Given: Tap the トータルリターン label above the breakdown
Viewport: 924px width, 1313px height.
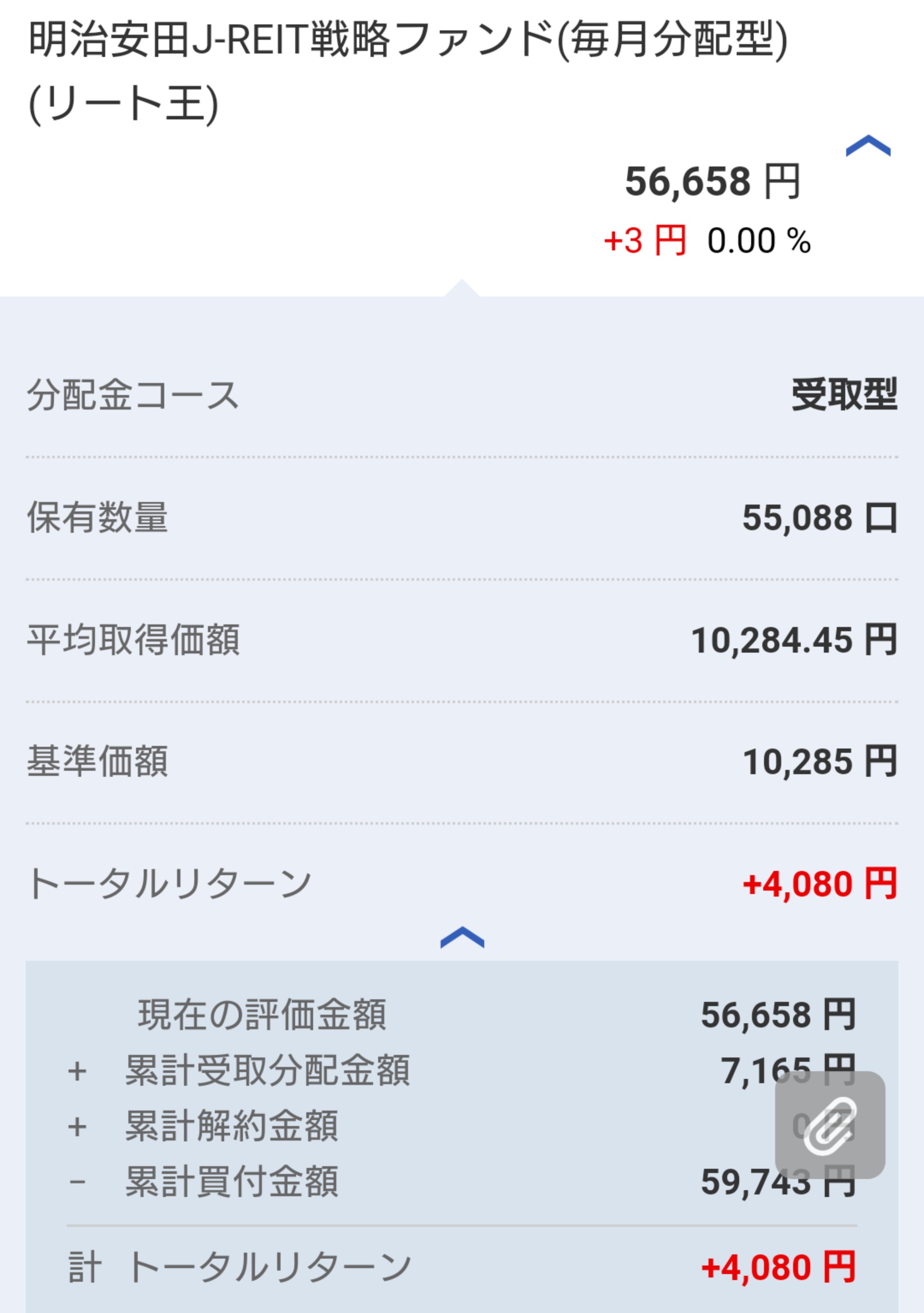Looking at the screenshot, I should (169, 884).
